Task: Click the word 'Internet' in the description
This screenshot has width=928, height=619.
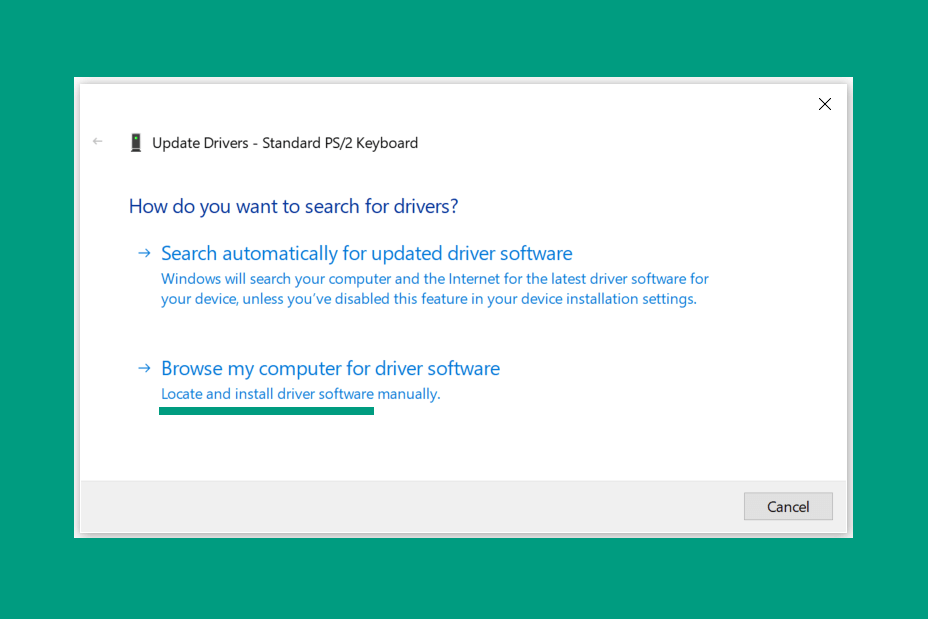Action: coord(473,279)
